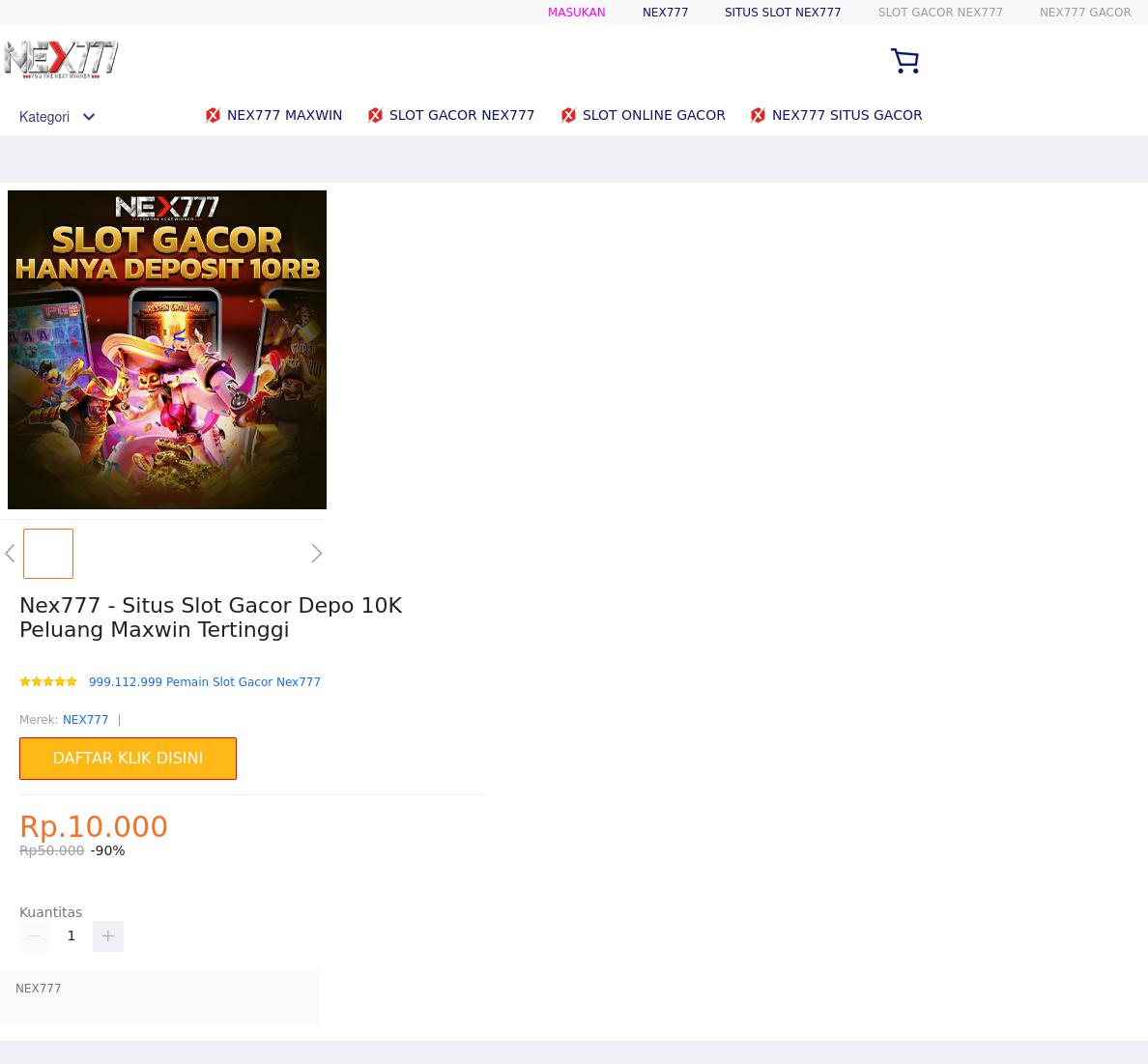
Task: Click the icon beside NEX777 MAXWIN
Action: (x=213, y=116)
